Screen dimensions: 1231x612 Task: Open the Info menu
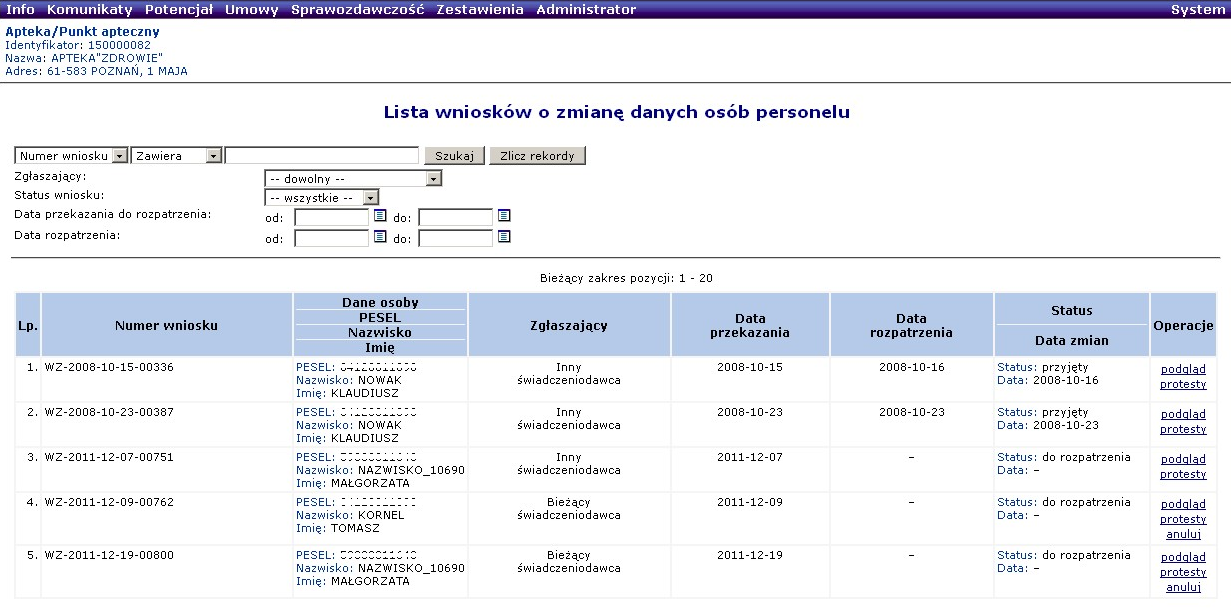(20, 9)
